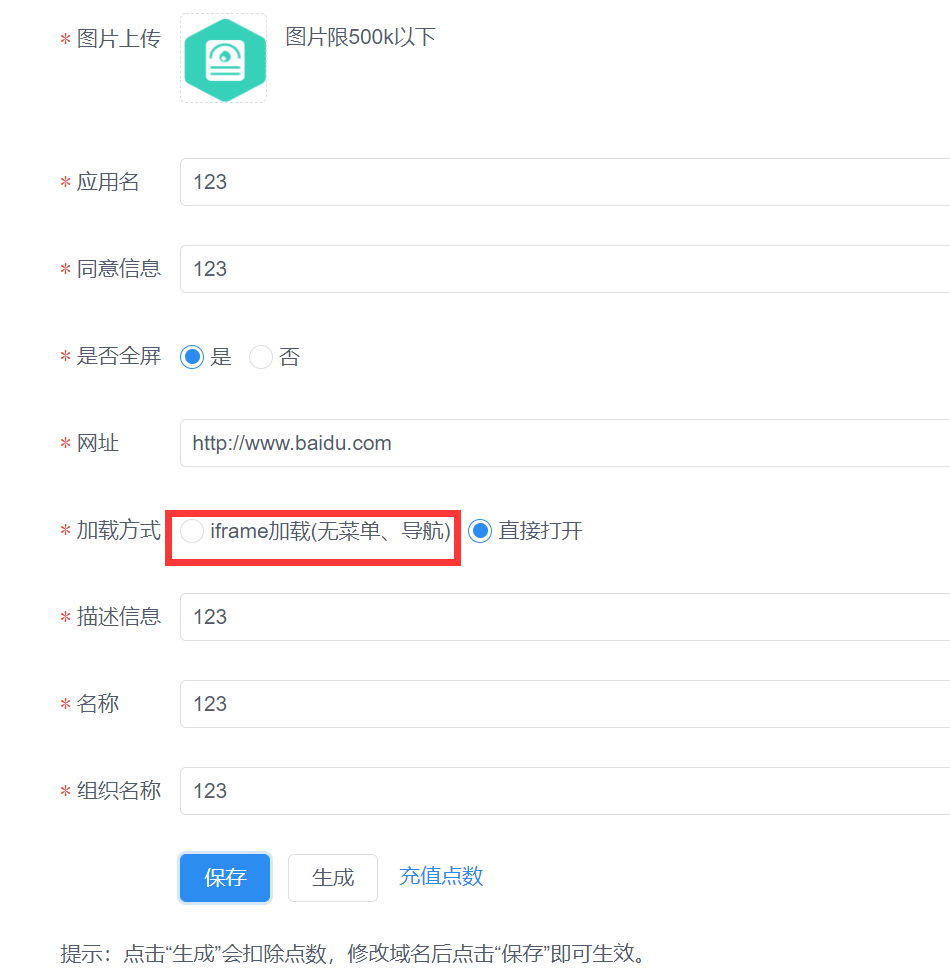The width and height of the screenshot is (950, 973).
Task: Click the 是否全屏 field label
Action: click(x=118, y=357)
